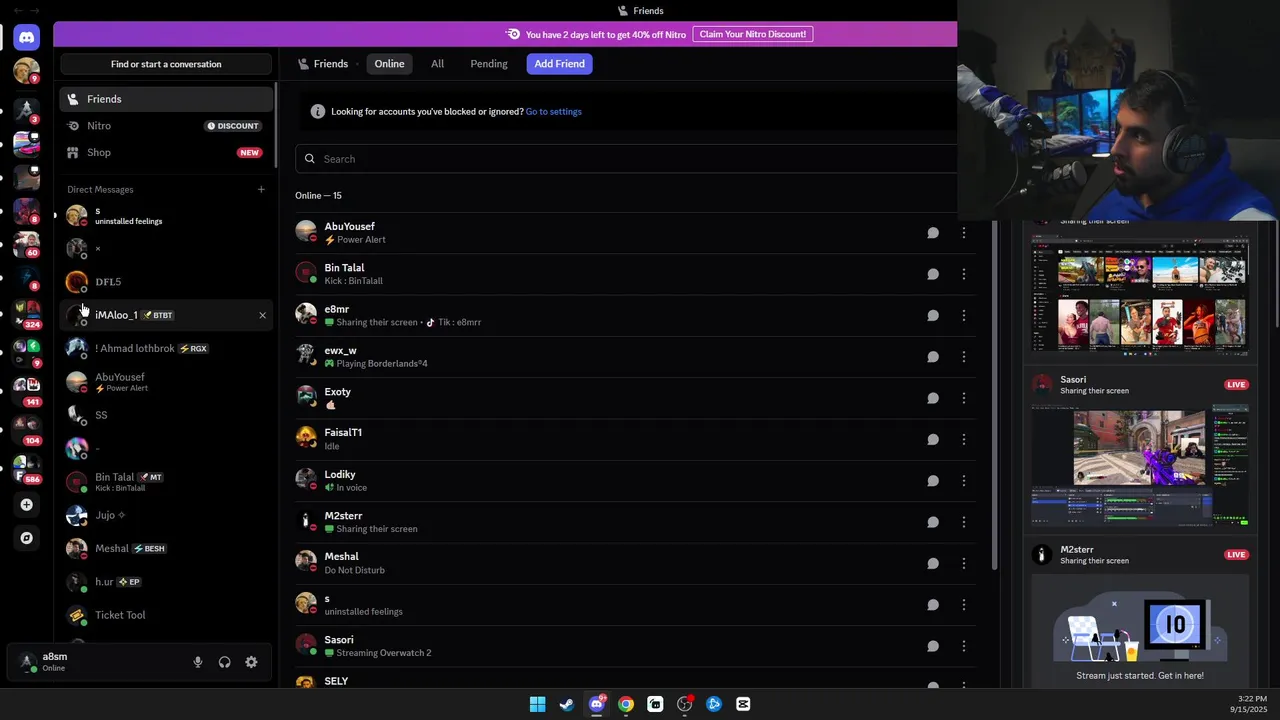
Task: Open more options for AbuYousef
Action: [x=964, y=233]
